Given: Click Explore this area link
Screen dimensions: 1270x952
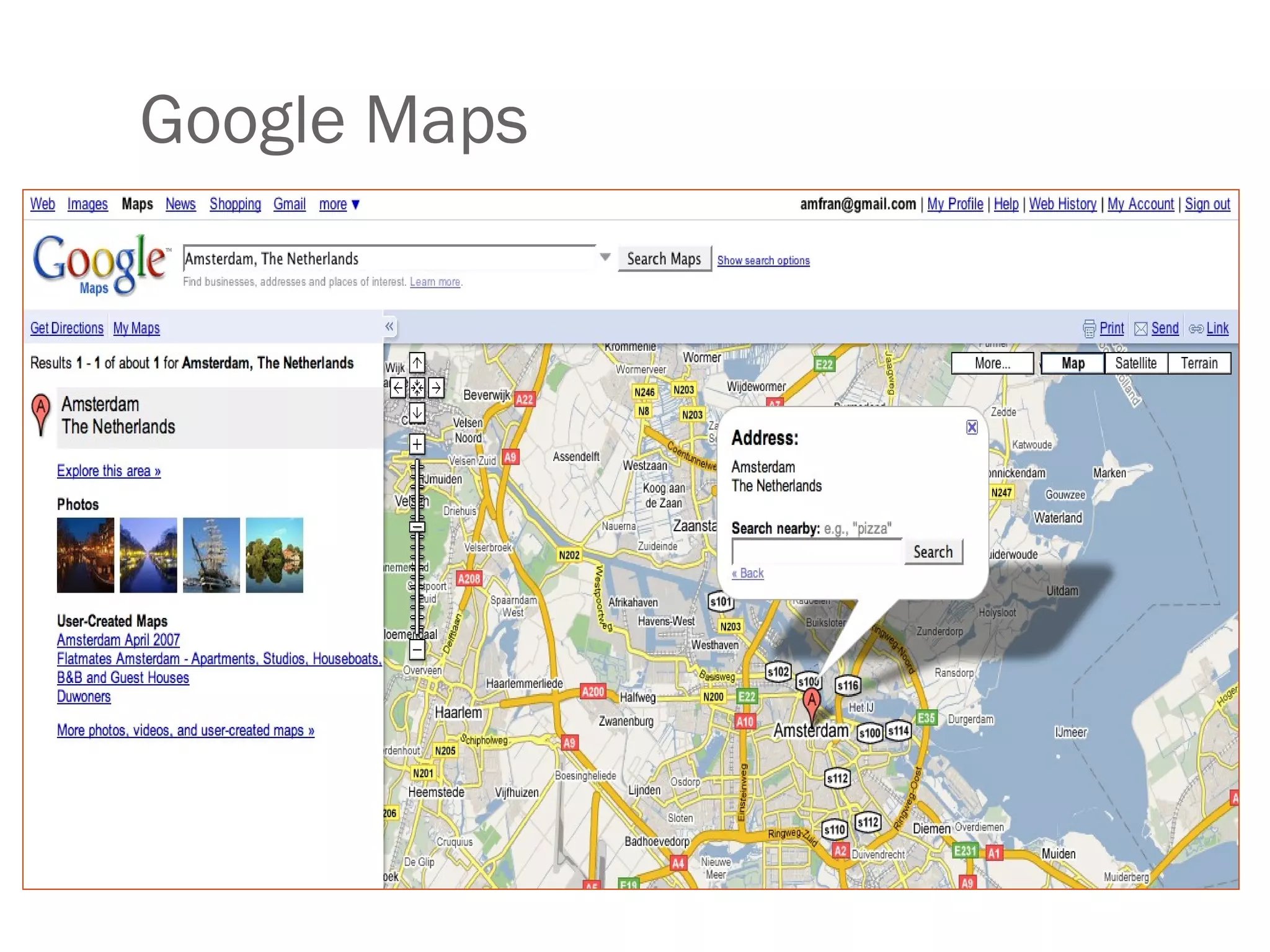Looking at the screenshot, I should coord(109,470).
